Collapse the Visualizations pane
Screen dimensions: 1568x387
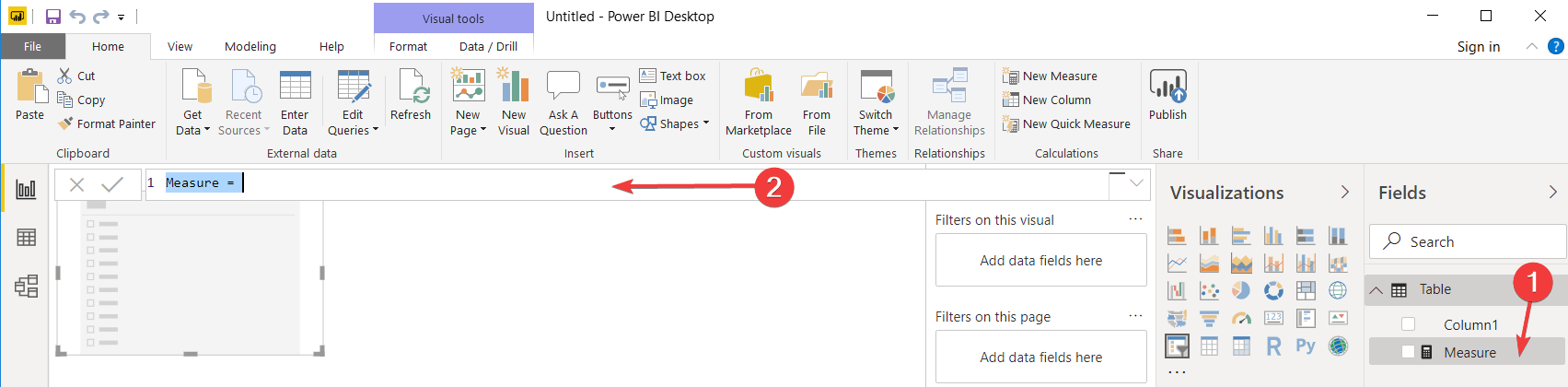[x=1344, y=193]
